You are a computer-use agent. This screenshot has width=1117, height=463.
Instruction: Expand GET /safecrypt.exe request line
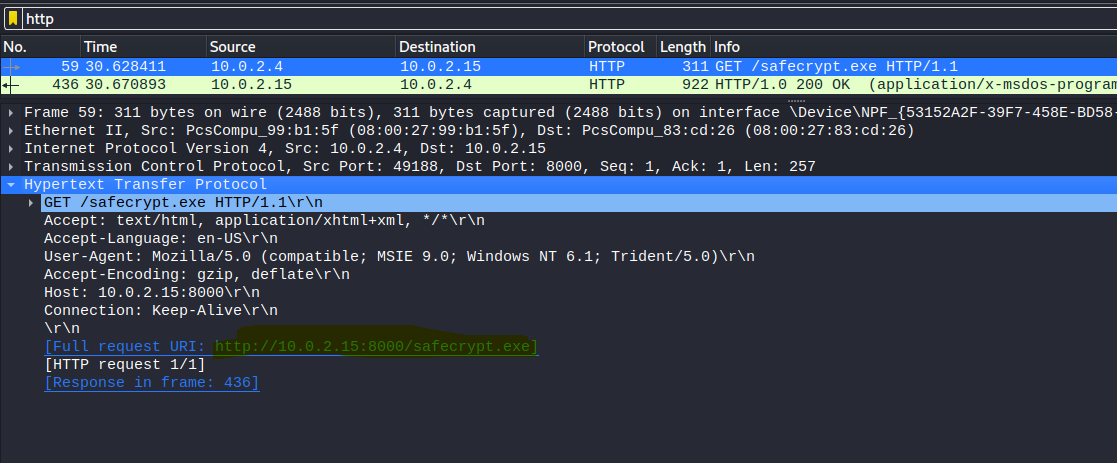[31, 203]
